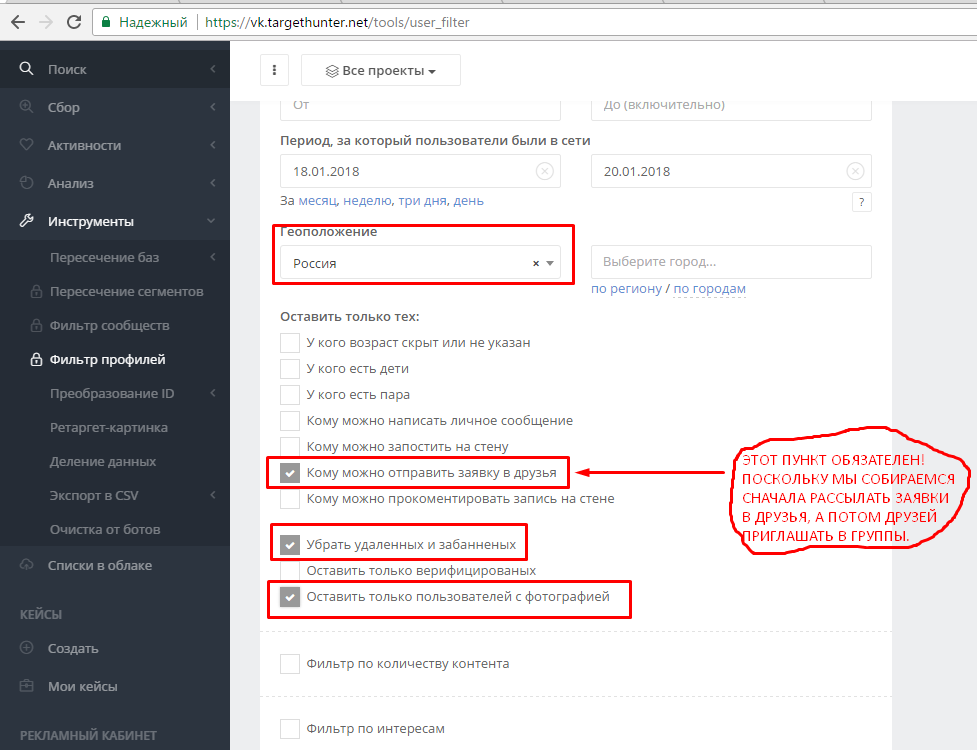This screenshot has width=977, height=750.
Task: Uncheck 'Убрать удаленных и забанненых'
Action: [290, 545]
